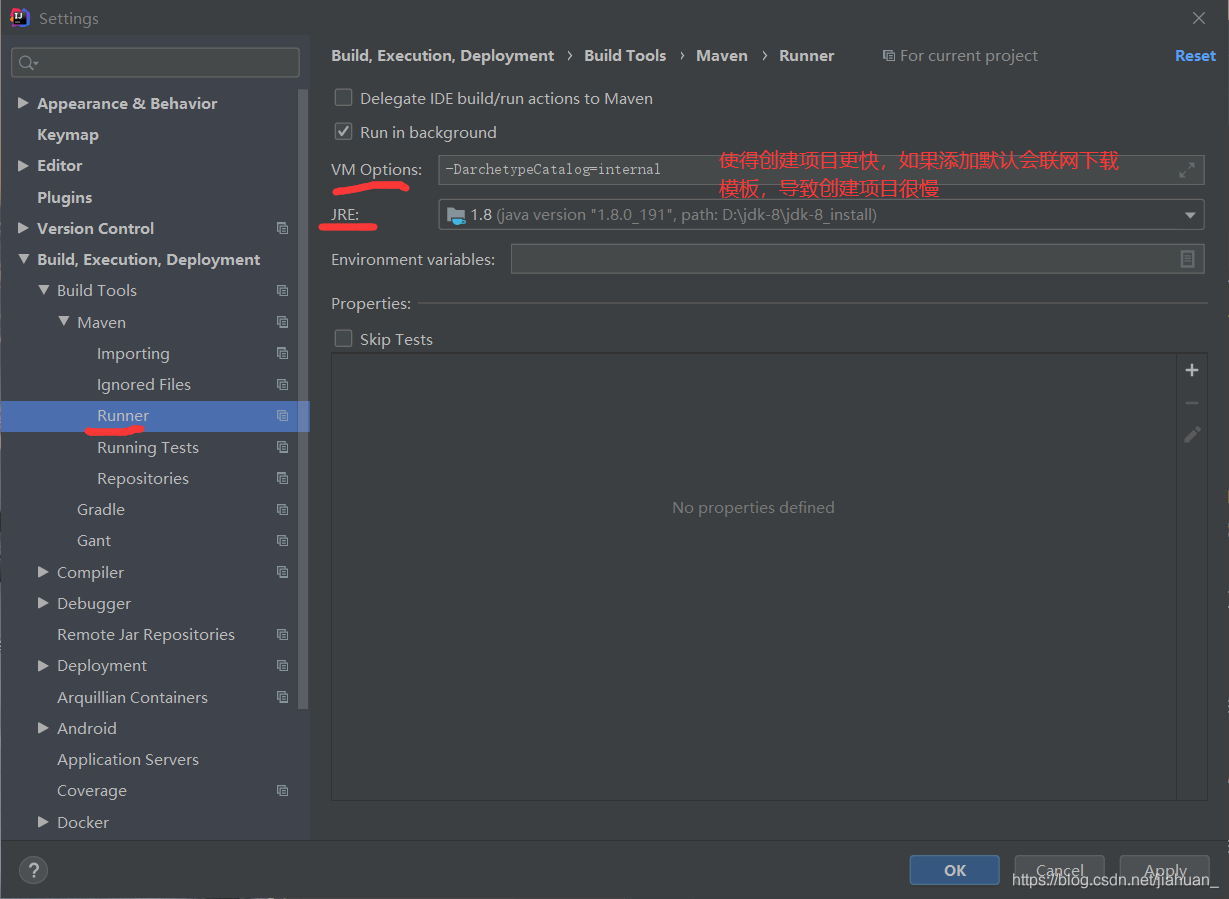Click project-level icon beside Repositories
1229x899 pixels.
[x=283, y=478]
